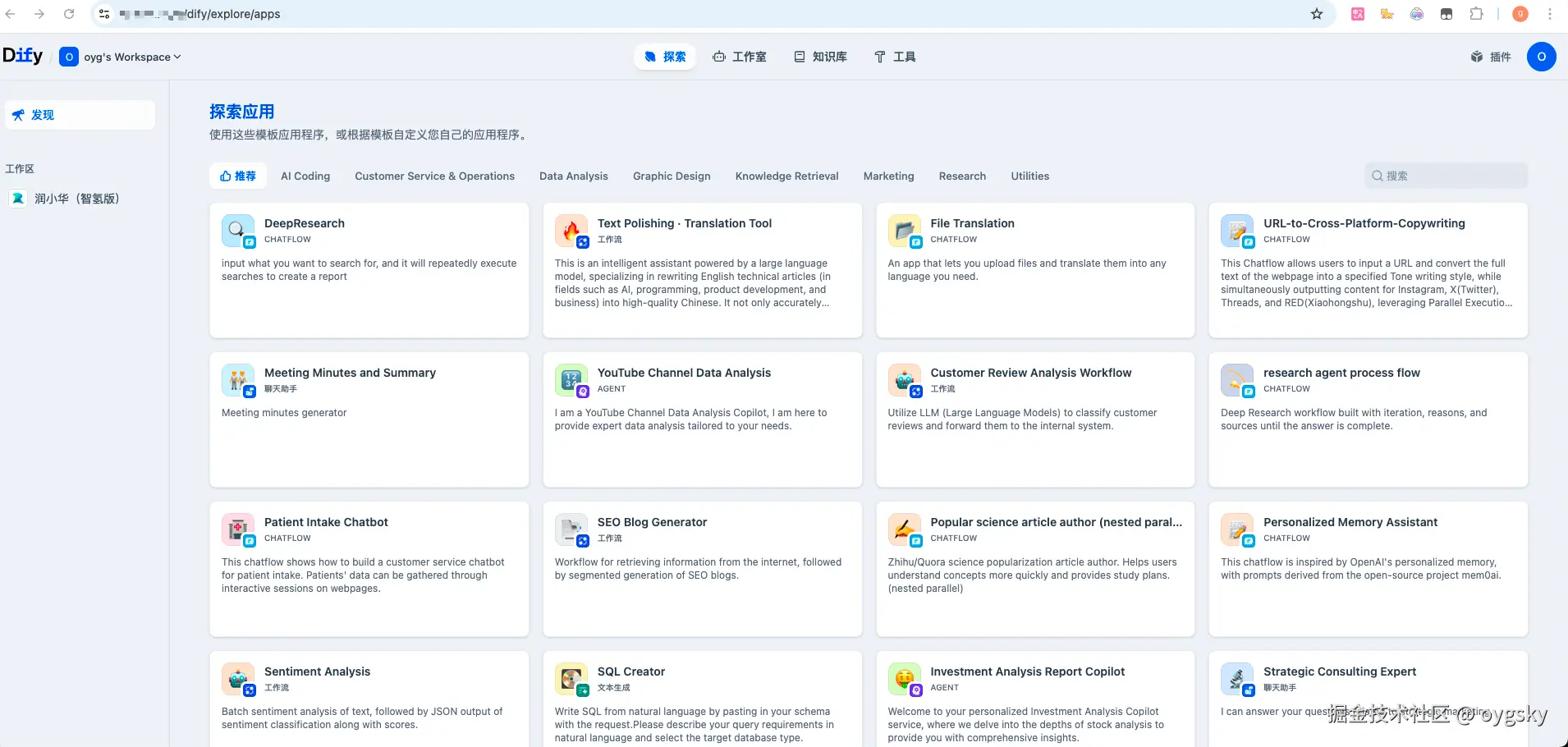Open 润小华（智氢版）in the sidebar
The height and width of the screenshot is (747, 1568).
click(x=80, y=199)
